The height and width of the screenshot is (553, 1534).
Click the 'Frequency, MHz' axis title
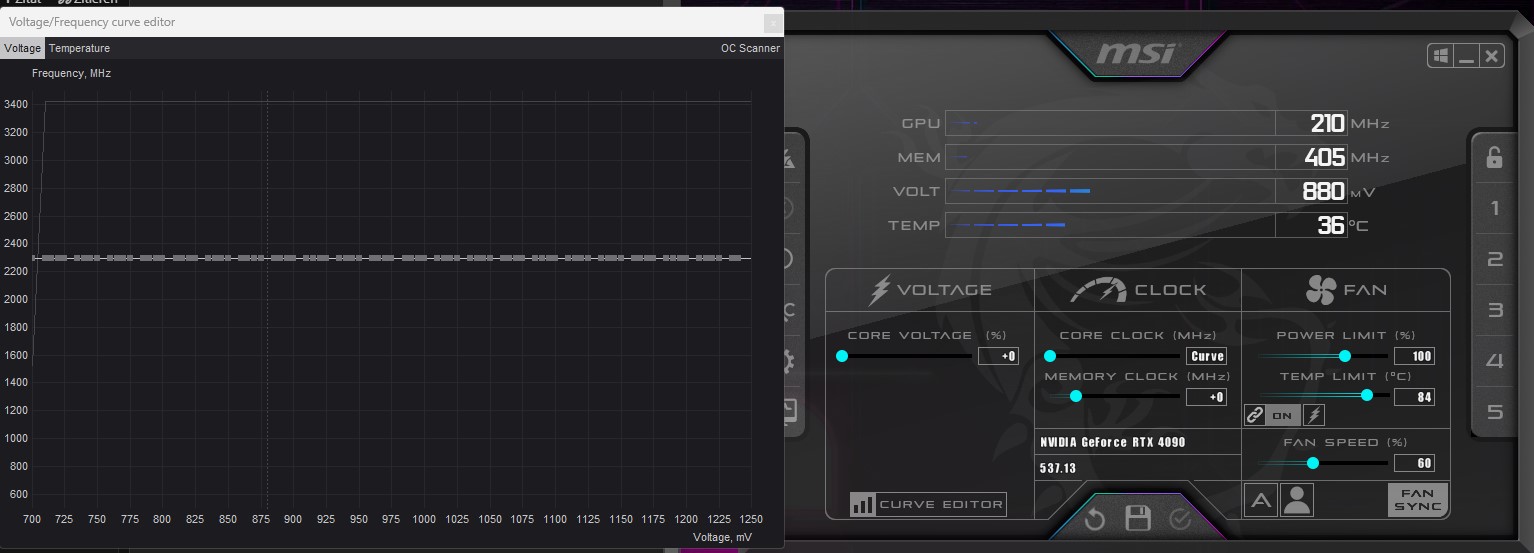point(71,74)
